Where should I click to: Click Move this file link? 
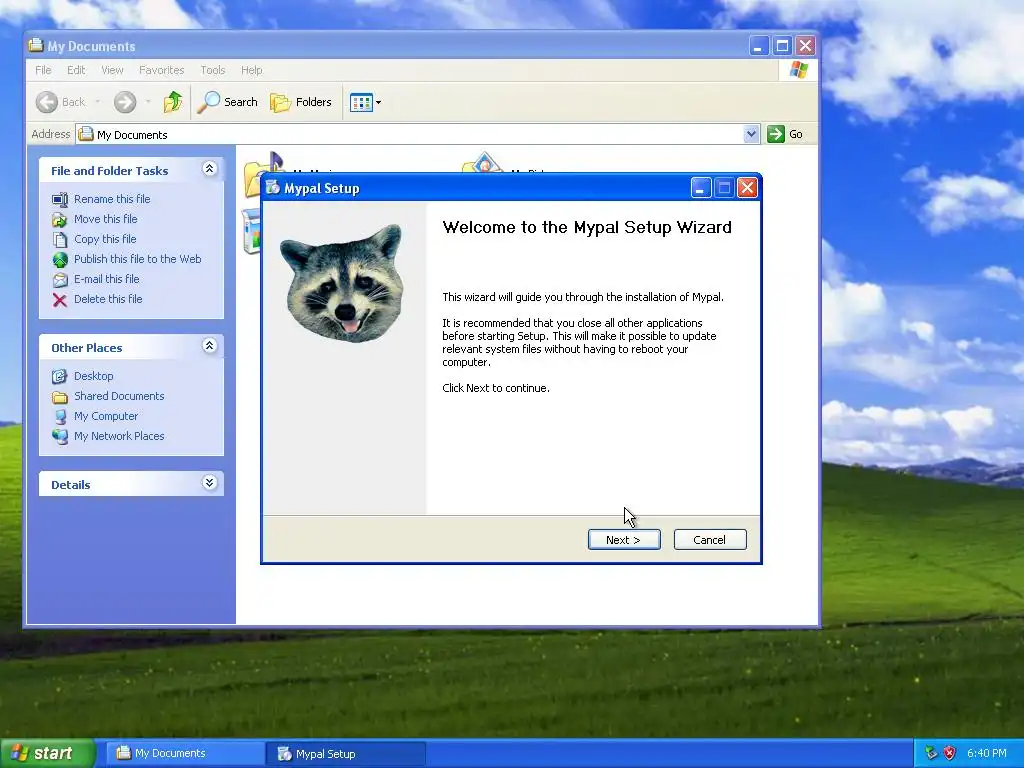coord(105,219)
